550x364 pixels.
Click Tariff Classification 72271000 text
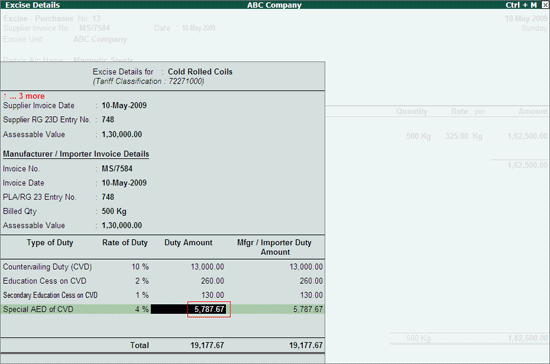coord(148,81)
